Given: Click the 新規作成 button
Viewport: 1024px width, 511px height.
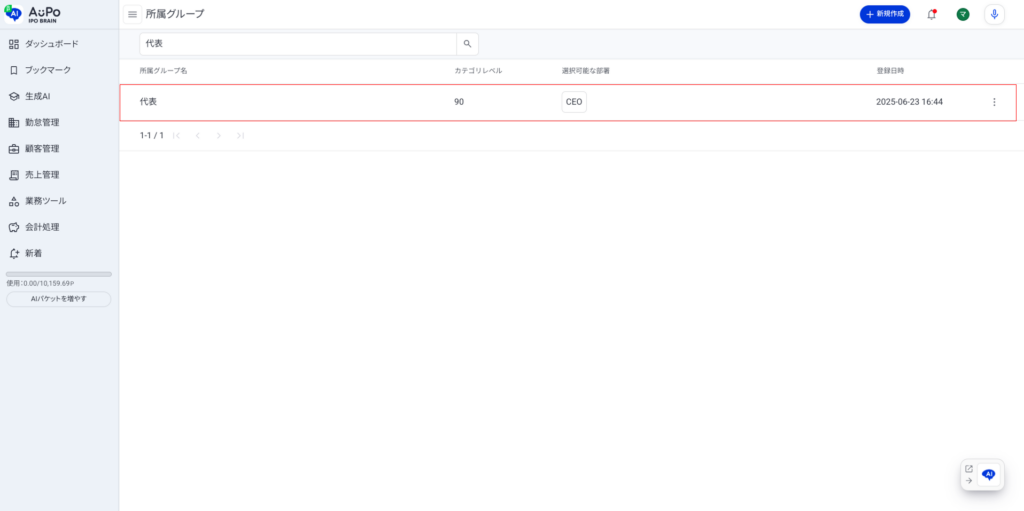Looking at the screenshot, I should click(x=884, y=14).
